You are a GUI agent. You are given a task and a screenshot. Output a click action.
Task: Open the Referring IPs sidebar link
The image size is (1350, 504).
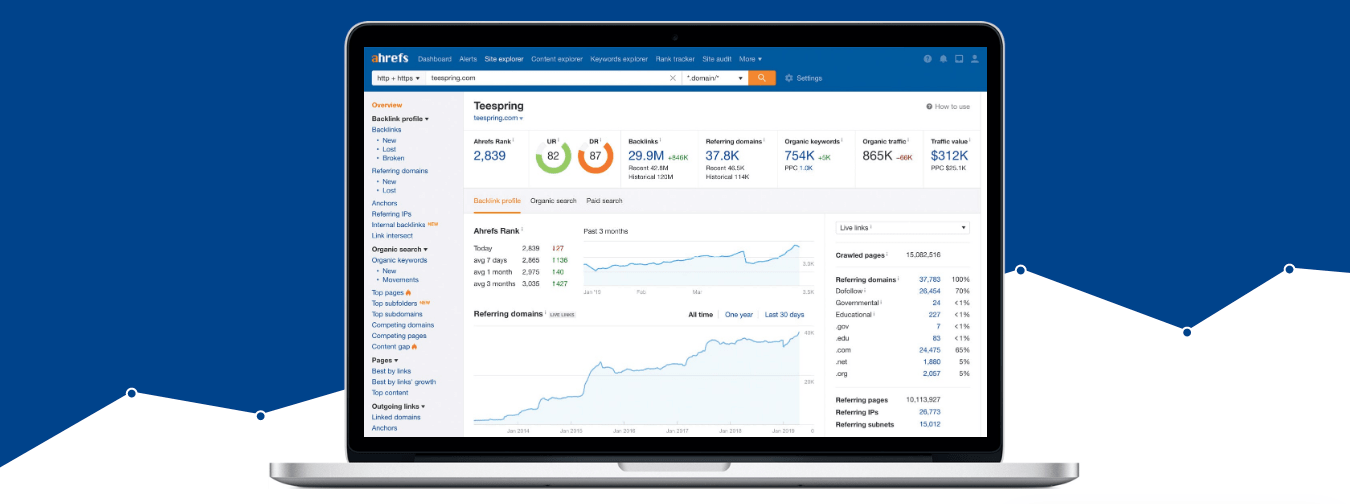(x=391, y=214)
